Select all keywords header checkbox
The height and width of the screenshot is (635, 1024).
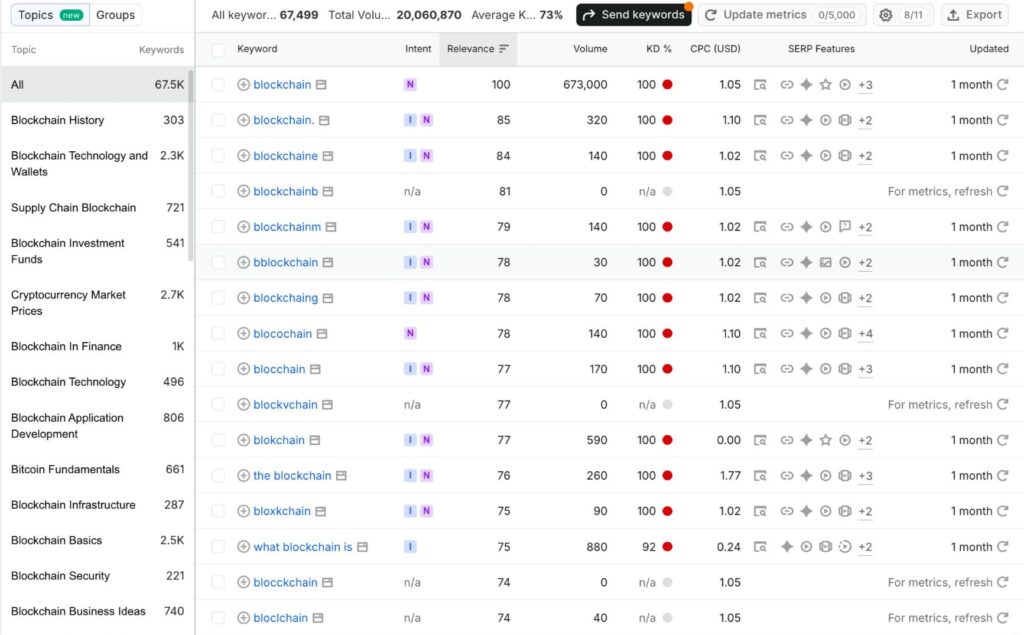click(x=218, y=50)
